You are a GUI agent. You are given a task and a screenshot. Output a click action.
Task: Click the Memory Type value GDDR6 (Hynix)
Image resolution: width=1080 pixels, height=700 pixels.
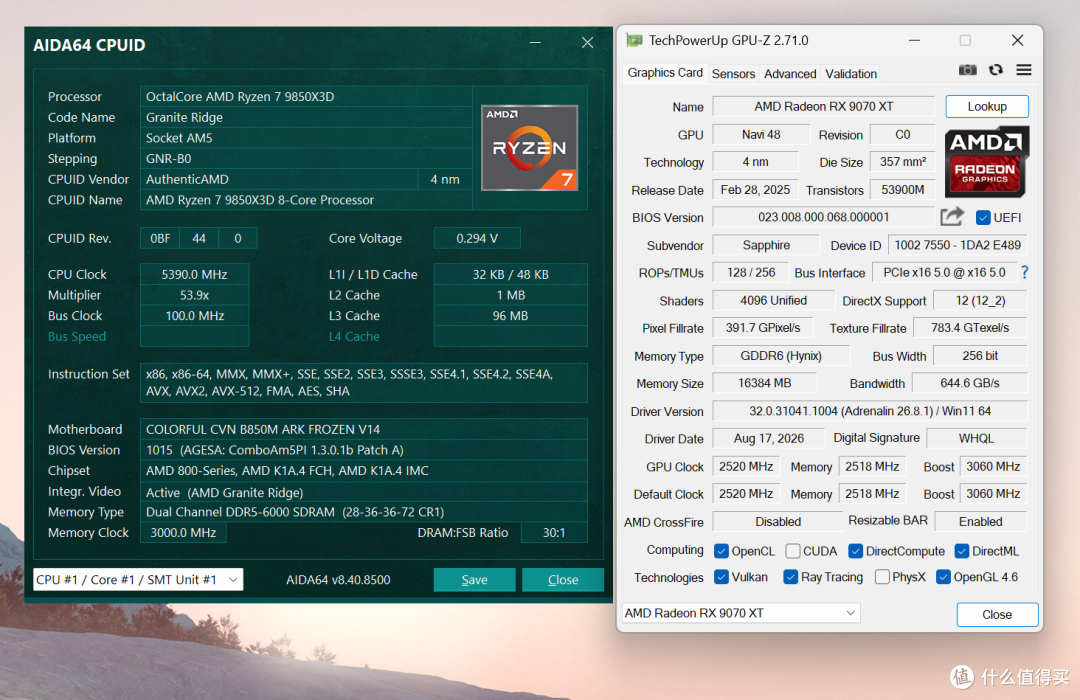[x=781, y=356]
